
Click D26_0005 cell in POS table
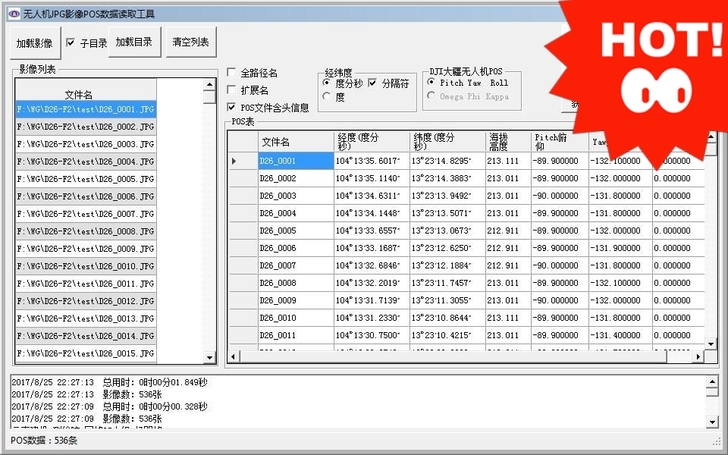pos(296,231)
